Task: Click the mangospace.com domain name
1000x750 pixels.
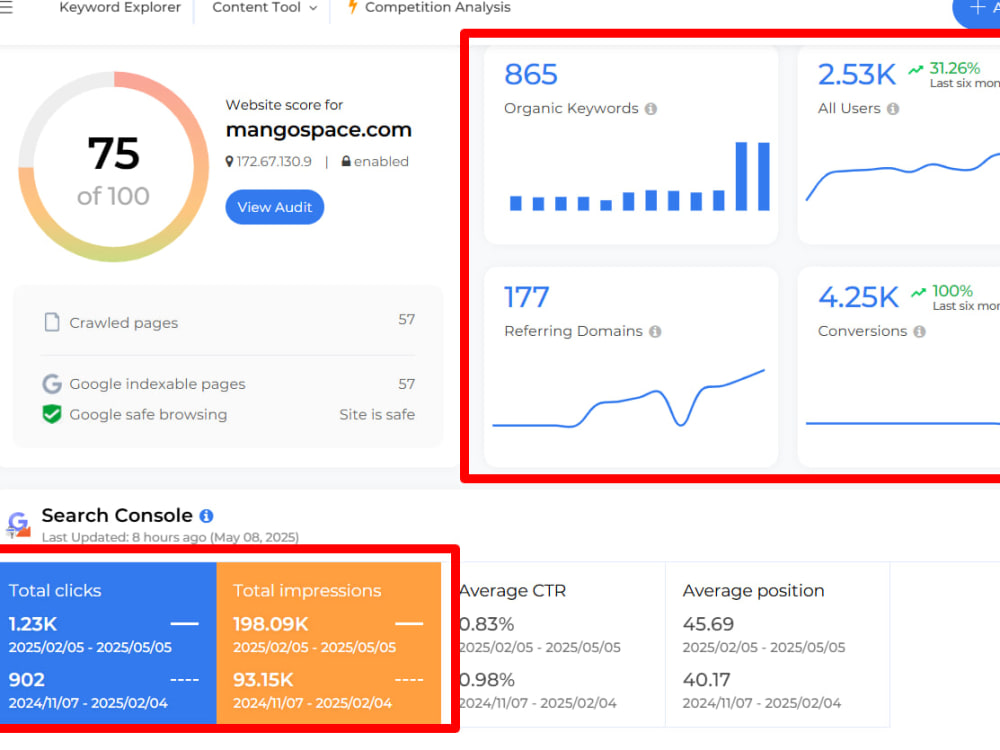Action: click(319, 129)
